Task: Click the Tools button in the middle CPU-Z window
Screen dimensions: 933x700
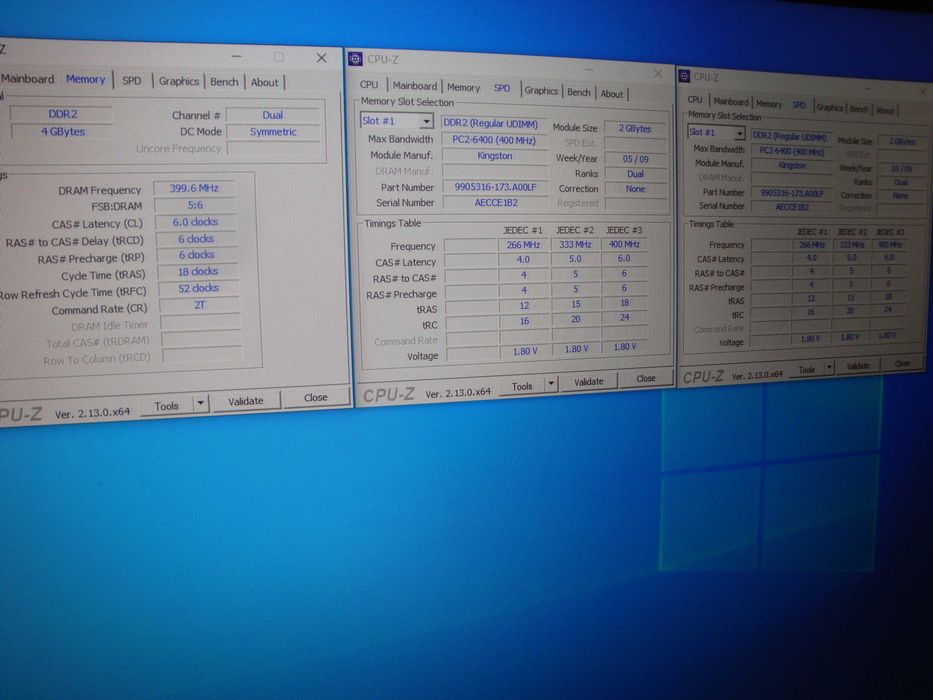Action: tap(522, 386)
